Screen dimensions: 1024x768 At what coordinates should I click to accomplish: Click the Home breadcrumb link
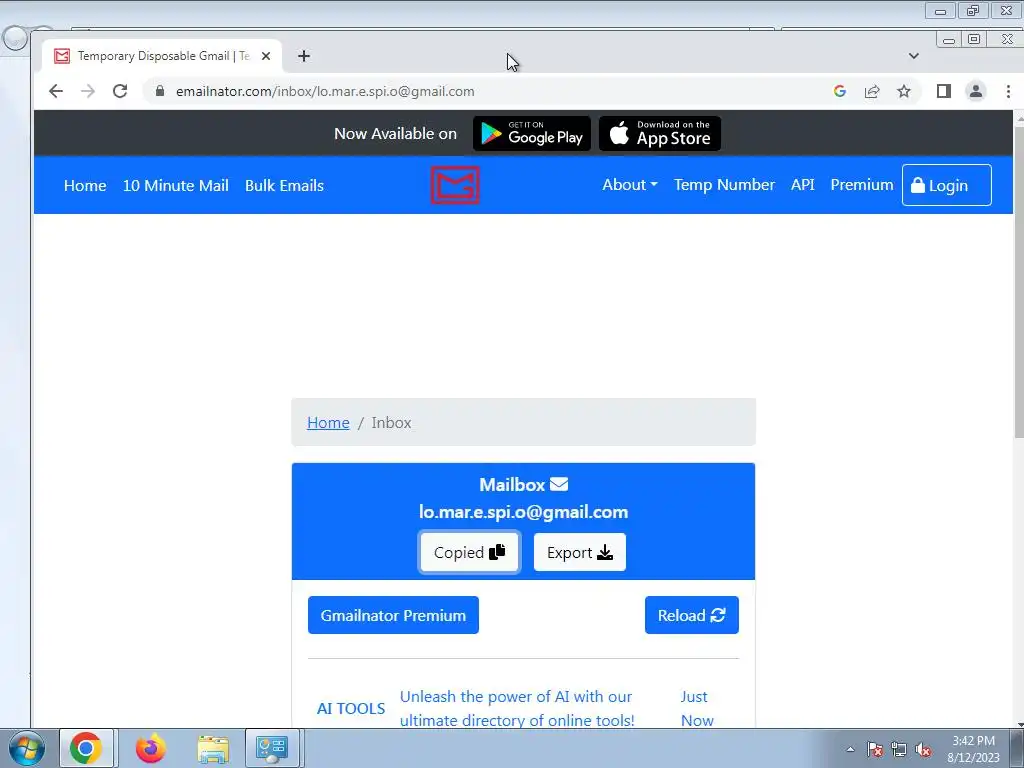[x=328, y=423]
